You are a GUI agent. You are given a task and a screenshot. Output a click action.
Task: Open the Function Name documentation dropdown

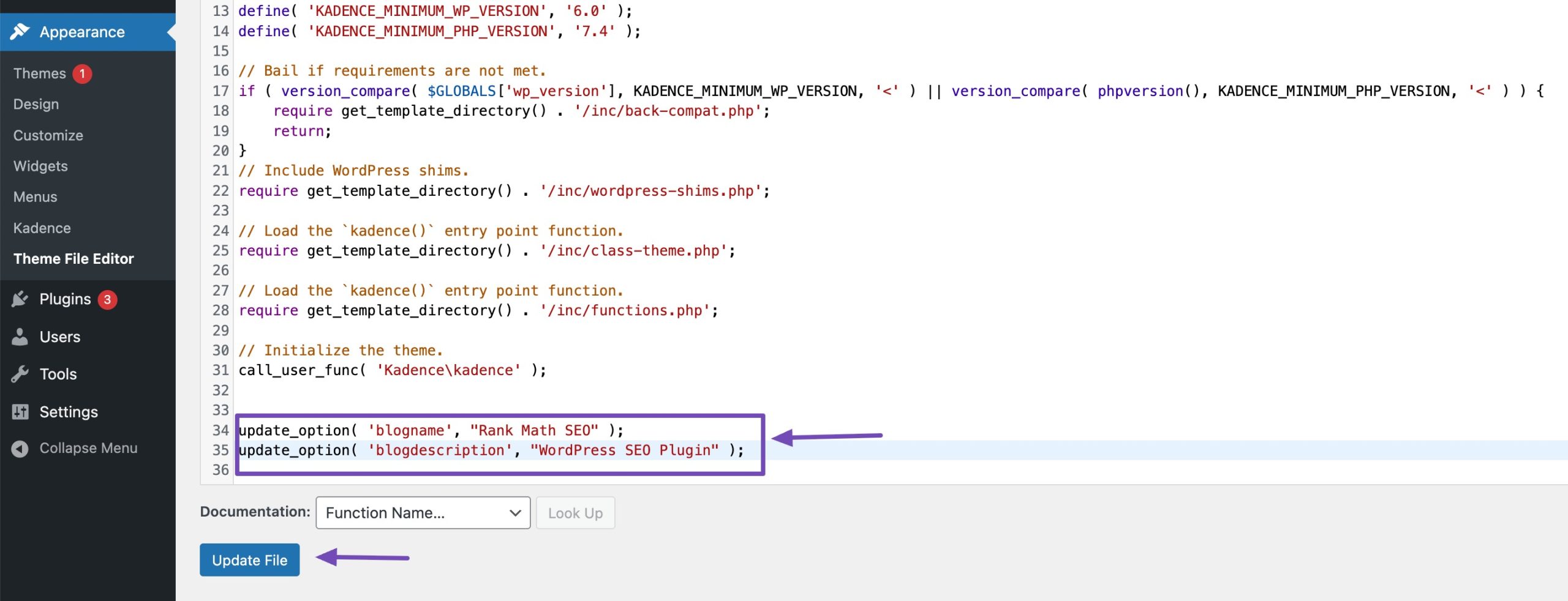tap(423, 513)
